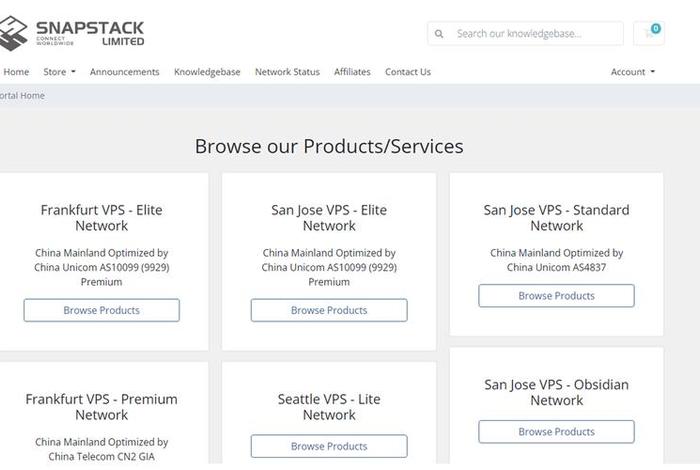Browse products for Frankfurt VPS Elite Network
700x470 pixels.
(x=102, y=310)
